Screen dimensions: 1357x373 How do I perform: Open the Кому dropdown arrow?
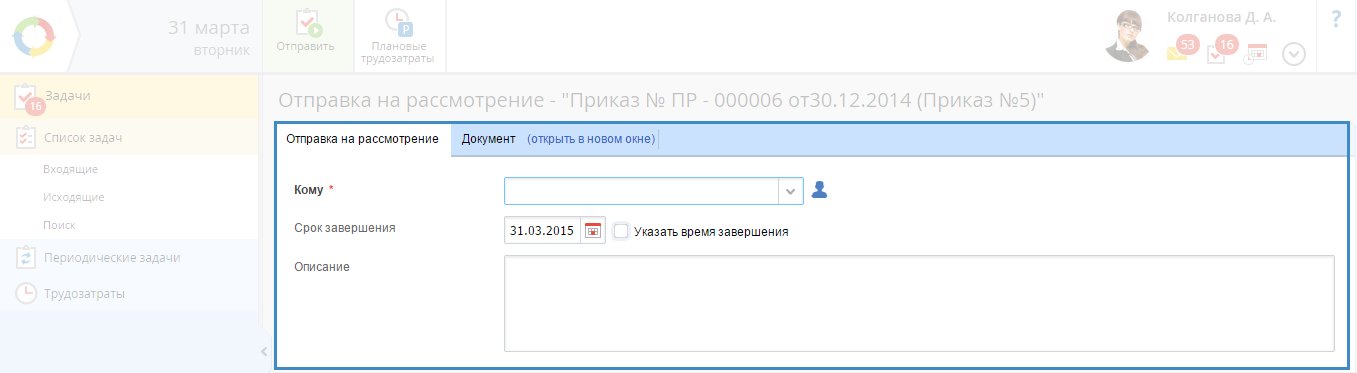click(790, 190)
